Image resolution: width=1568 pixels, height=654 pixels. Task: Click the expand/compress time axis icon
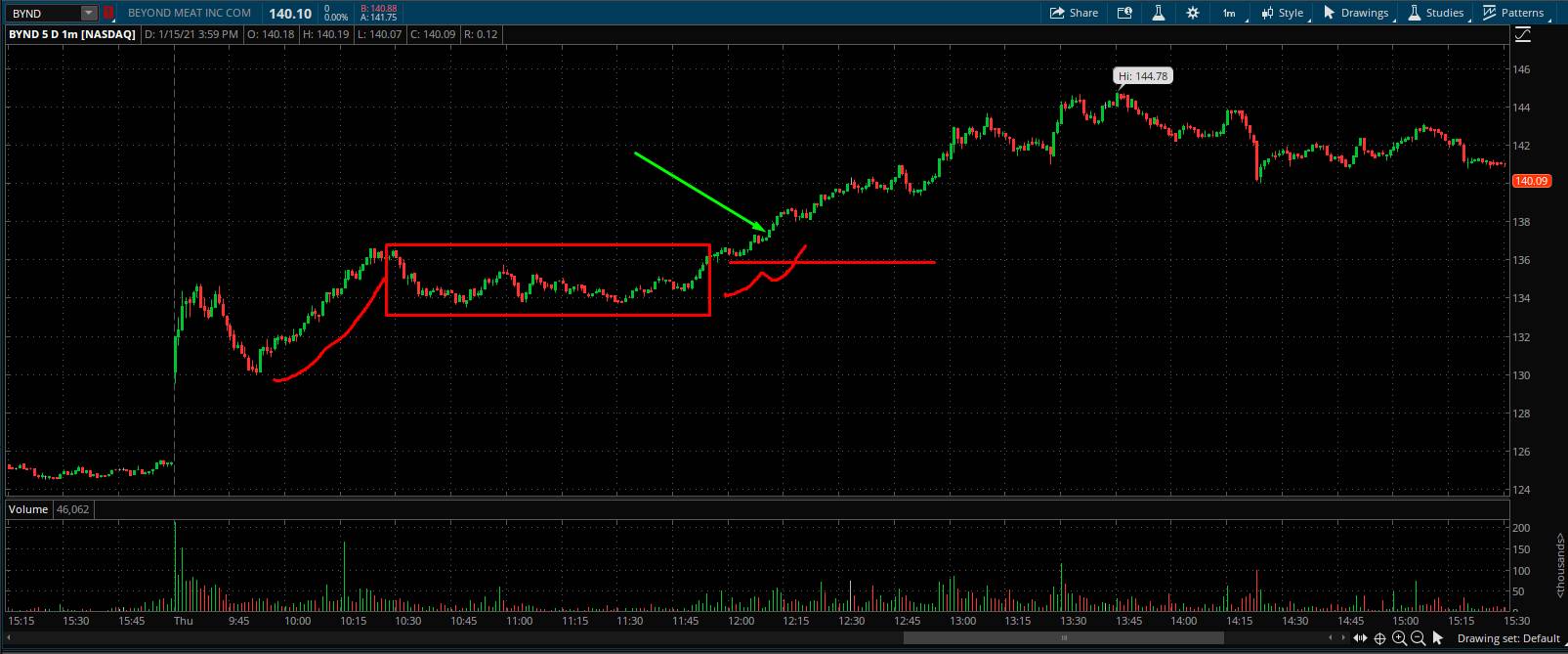1360,638
